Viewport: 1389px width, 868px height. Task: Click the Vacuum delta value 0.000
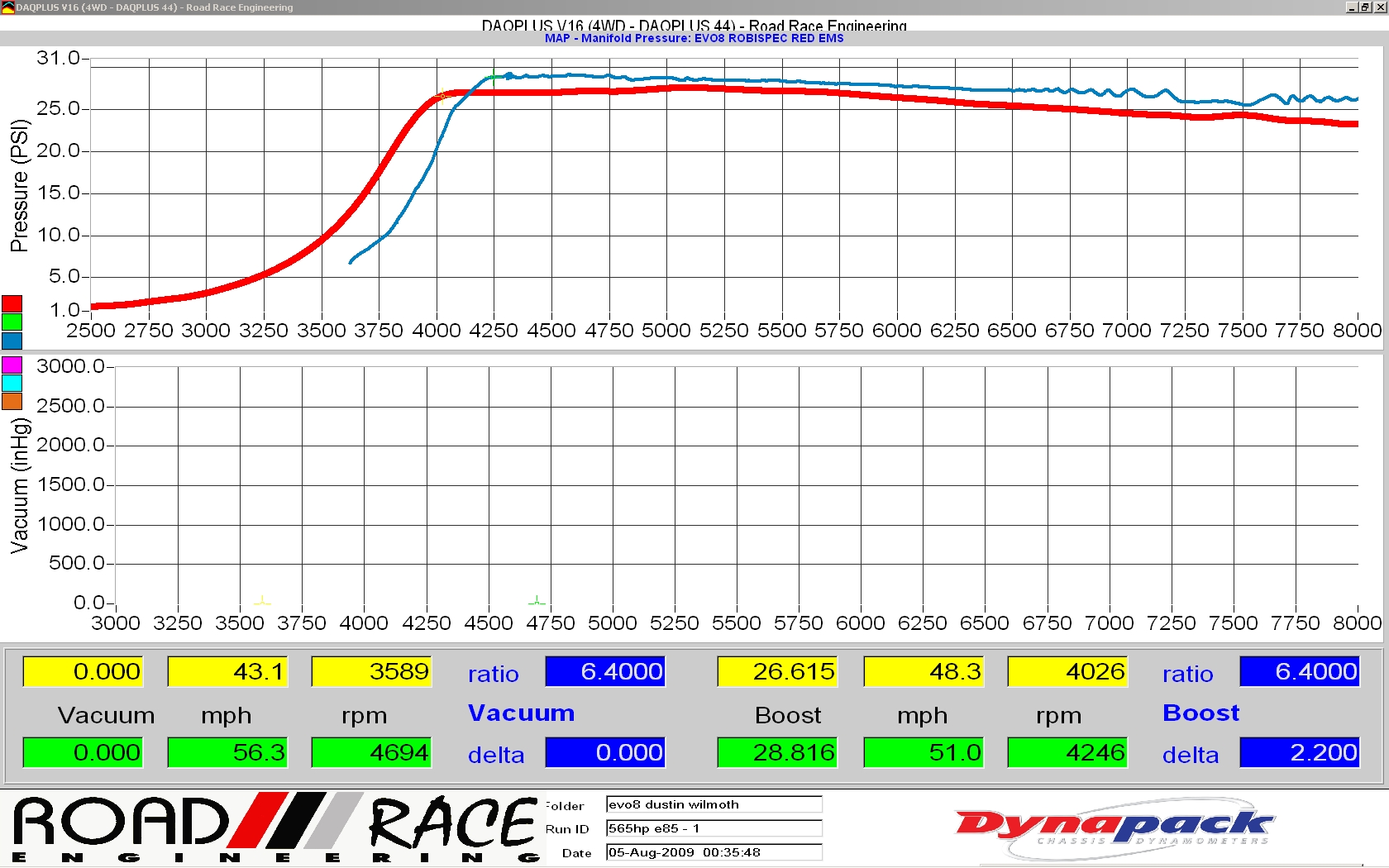605,752
